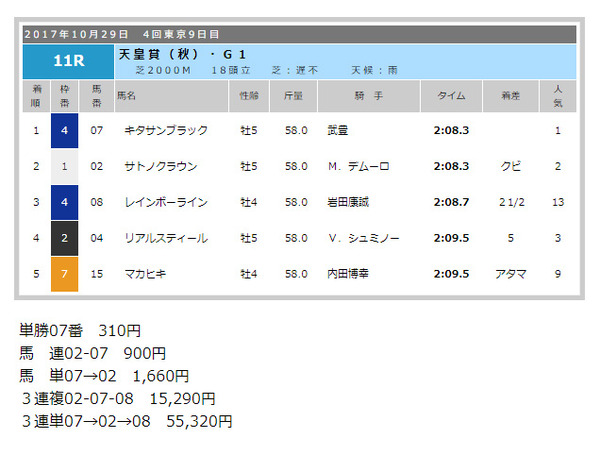Click horse name レインボーライン
Screen dimensions: 600x455
[166, 202]
